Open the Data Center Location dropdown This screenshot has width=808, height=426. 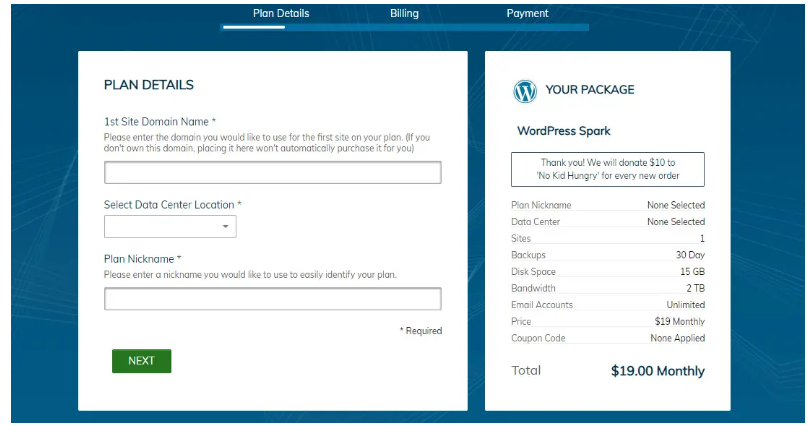(170, 227)
